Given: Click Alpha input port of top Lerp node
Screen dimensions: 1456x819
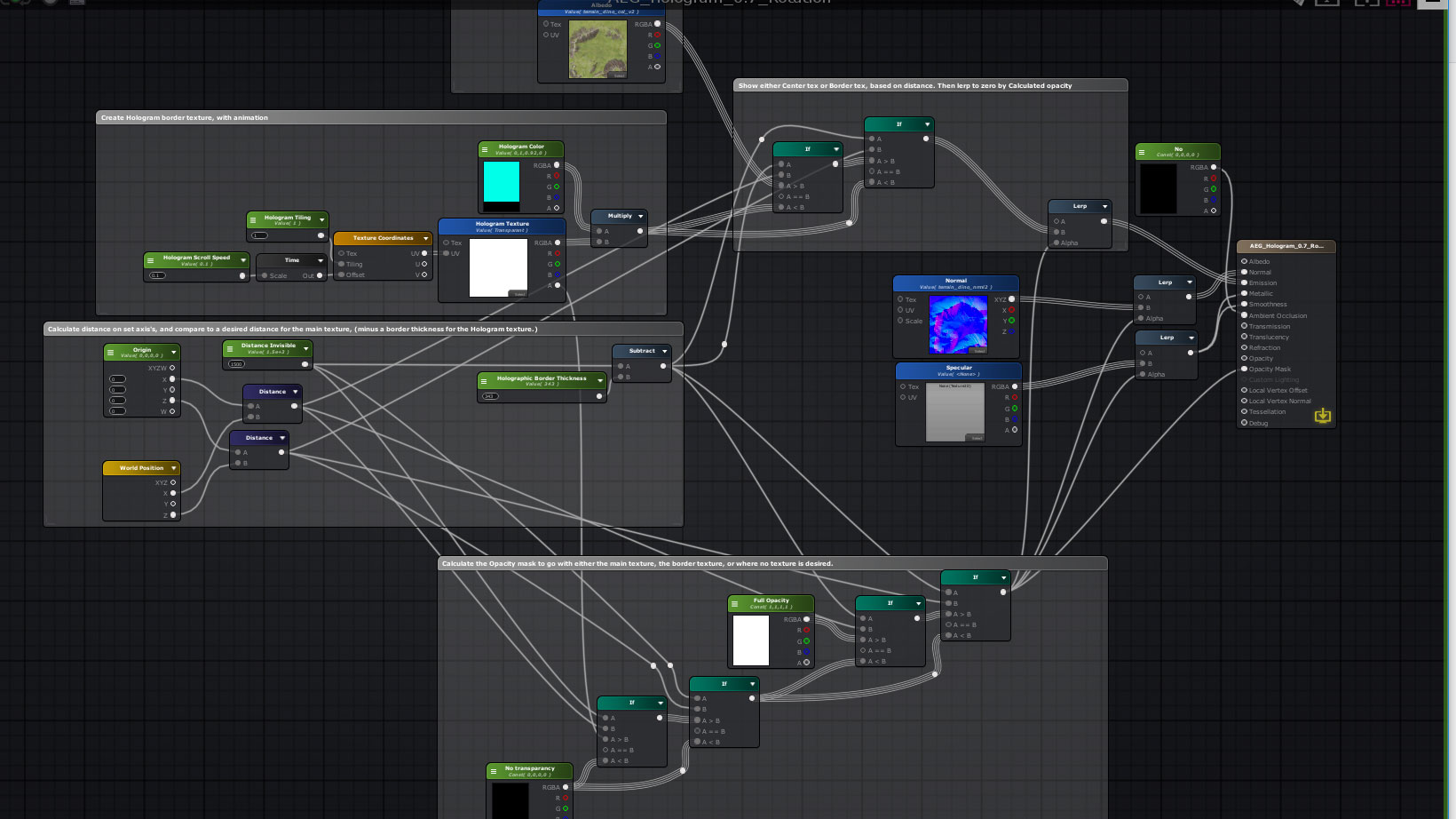Looking at the screenshot, I should click(1056, 243).
